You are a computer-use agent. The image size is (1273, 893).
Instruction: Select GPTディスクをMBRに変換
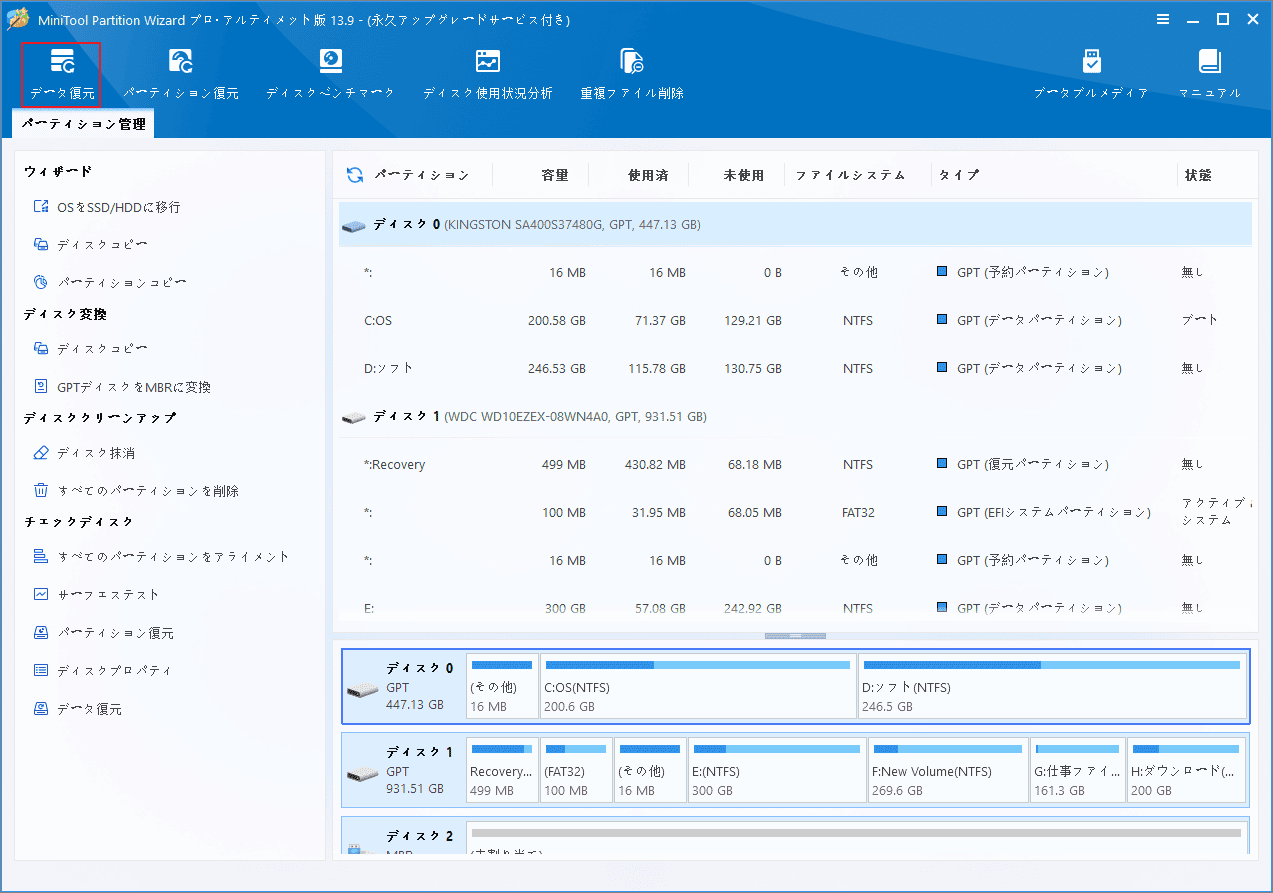(x=122, y=386)
